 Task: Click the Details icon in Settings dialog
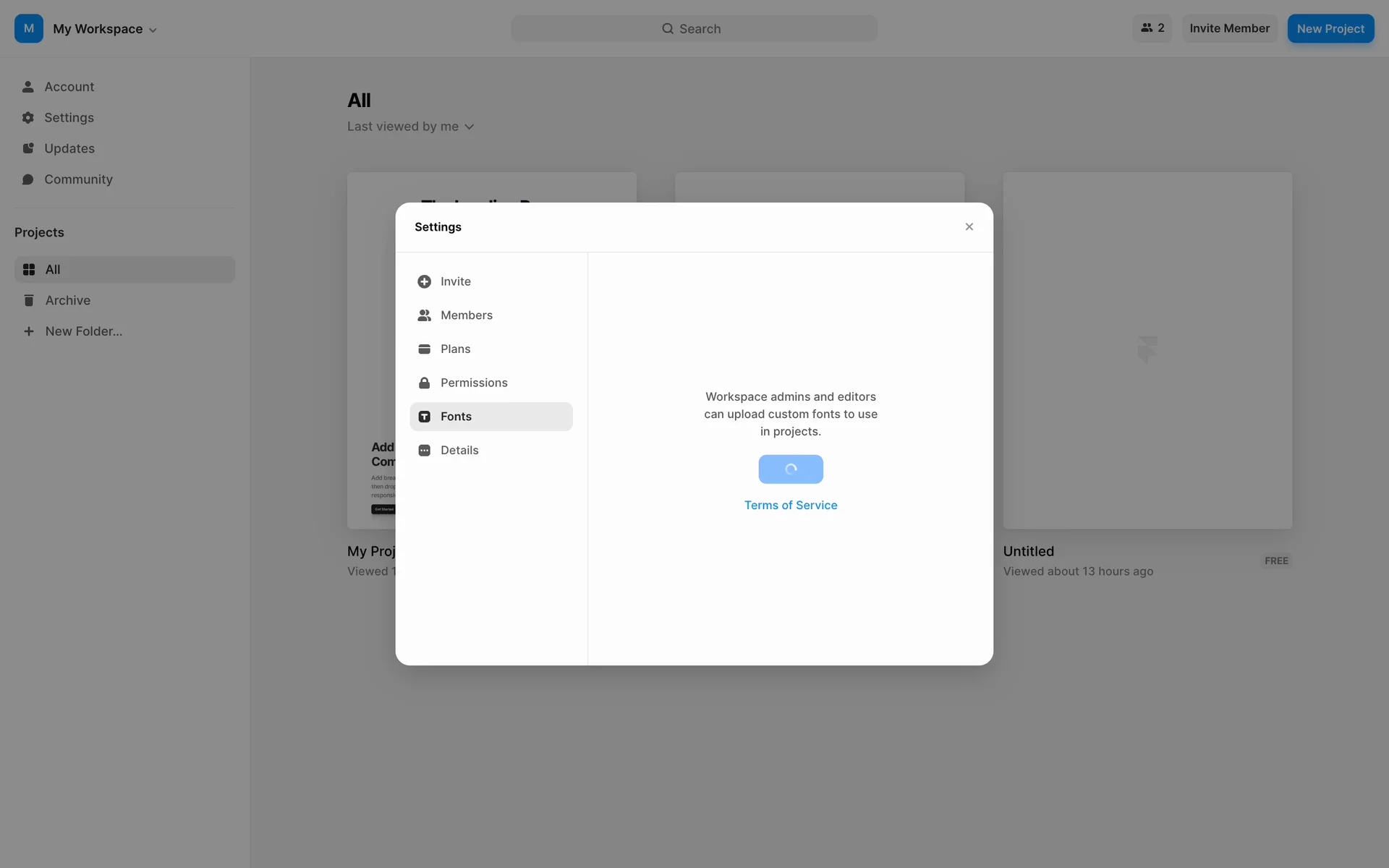click(x=424, y=450)
